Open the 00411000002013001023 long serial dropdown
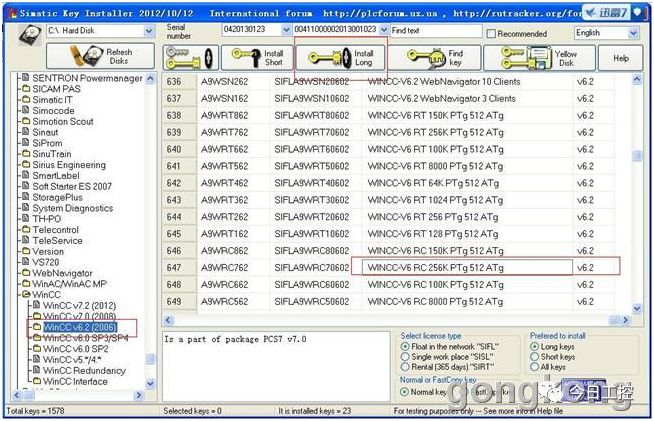 coord(384,30)
